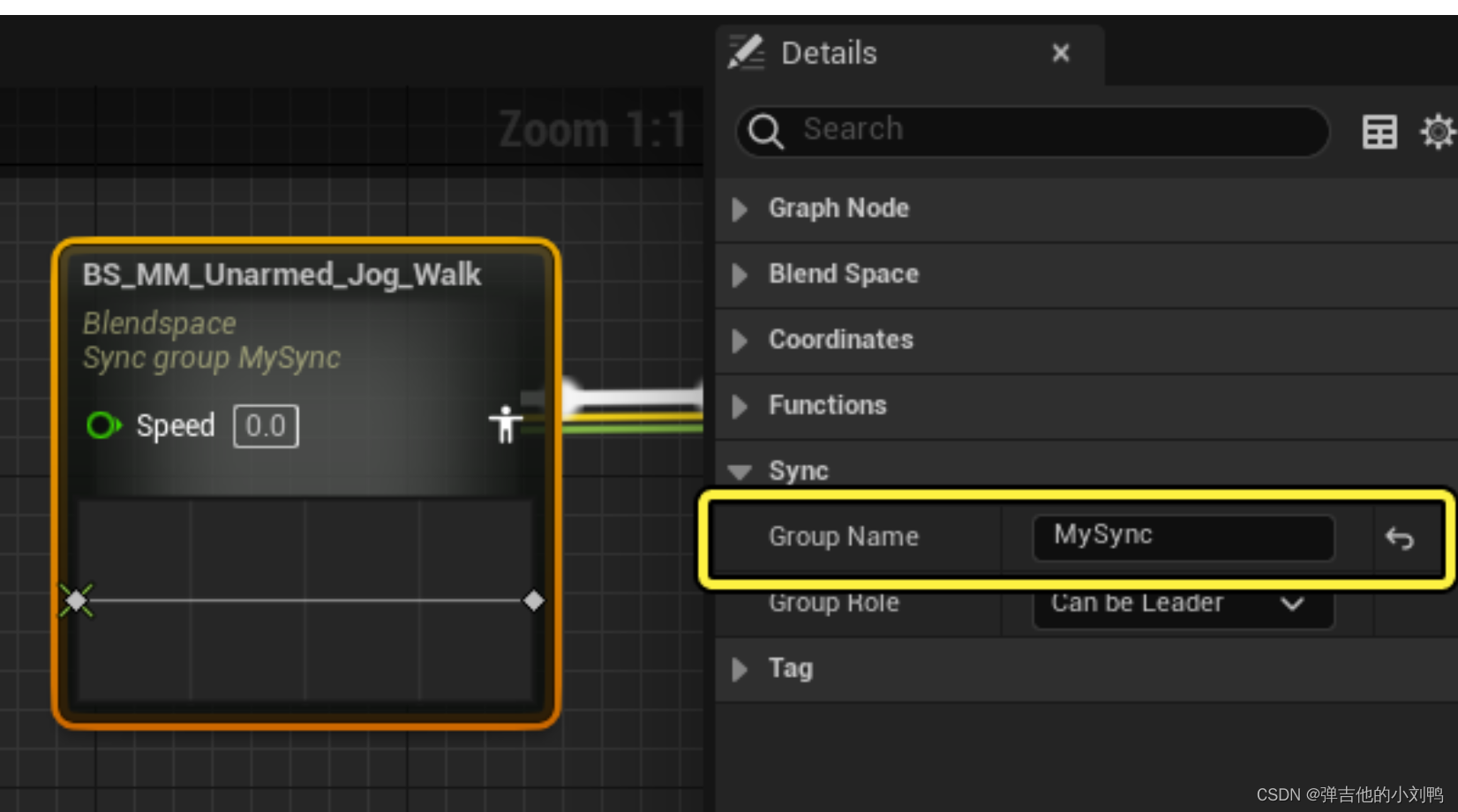Expand the Coordinates section
This screenshot has height=812, width=1458.
pyautogui.click(x=740, y=341)
